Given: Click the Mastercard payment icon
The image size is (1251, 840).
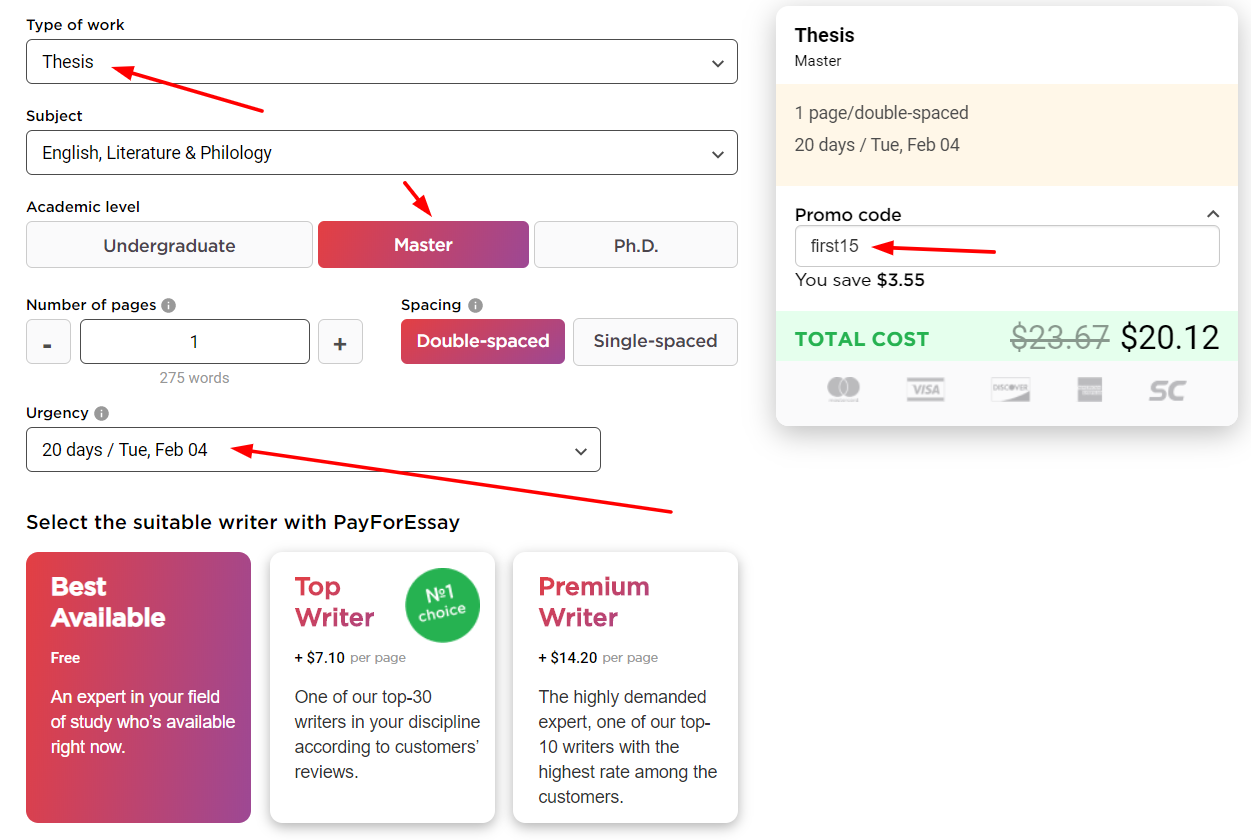Looking at the screenshot, I should 844,389.
